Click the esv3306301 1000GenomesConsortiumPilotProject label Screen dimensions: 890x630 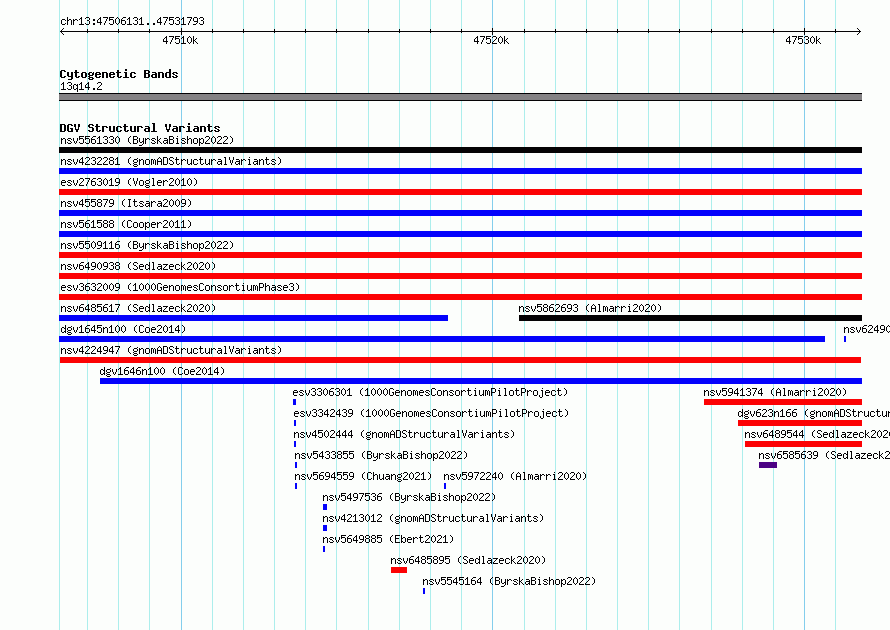[430, 392]
